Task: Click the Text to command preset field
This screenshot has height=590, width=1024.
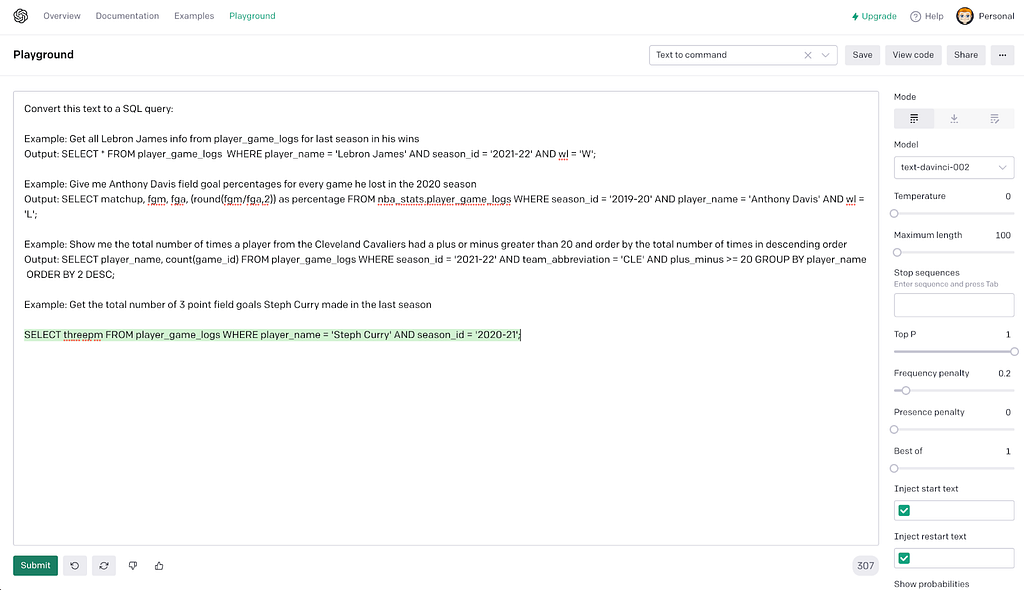Action: [x=743, y=55]
